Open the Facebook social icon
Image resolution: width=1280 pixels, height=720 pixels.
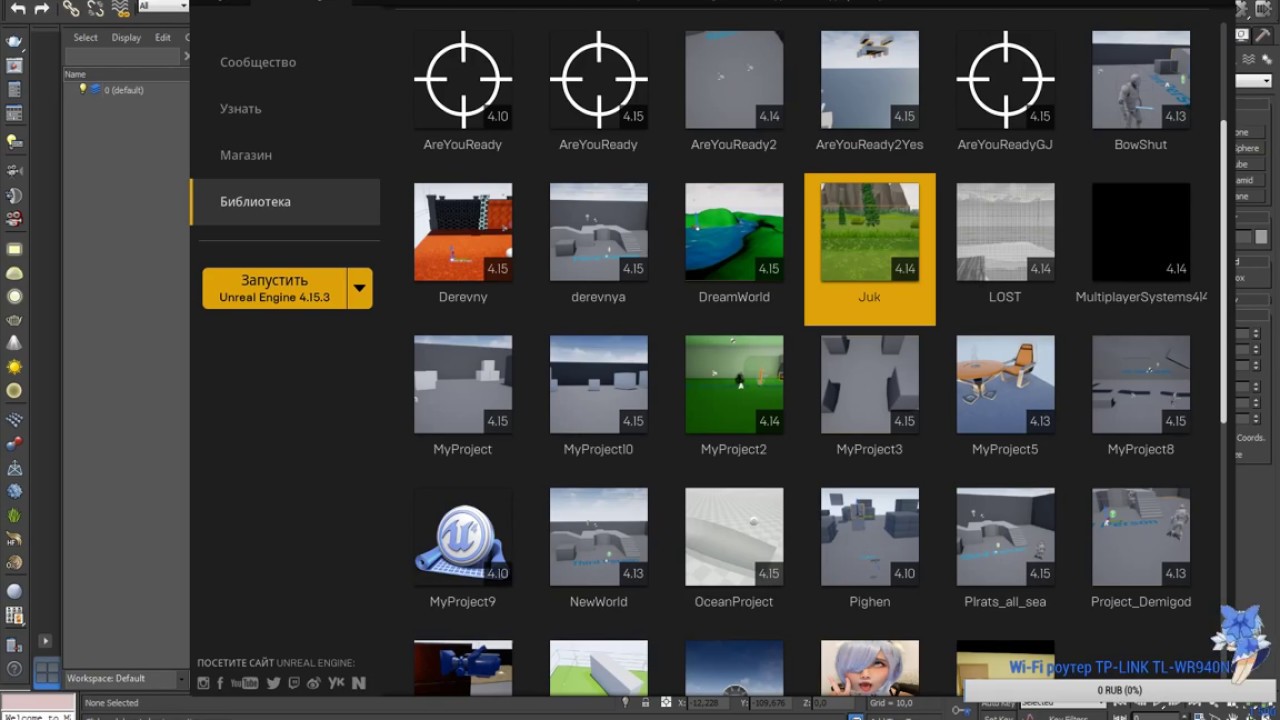click(220, 683)
